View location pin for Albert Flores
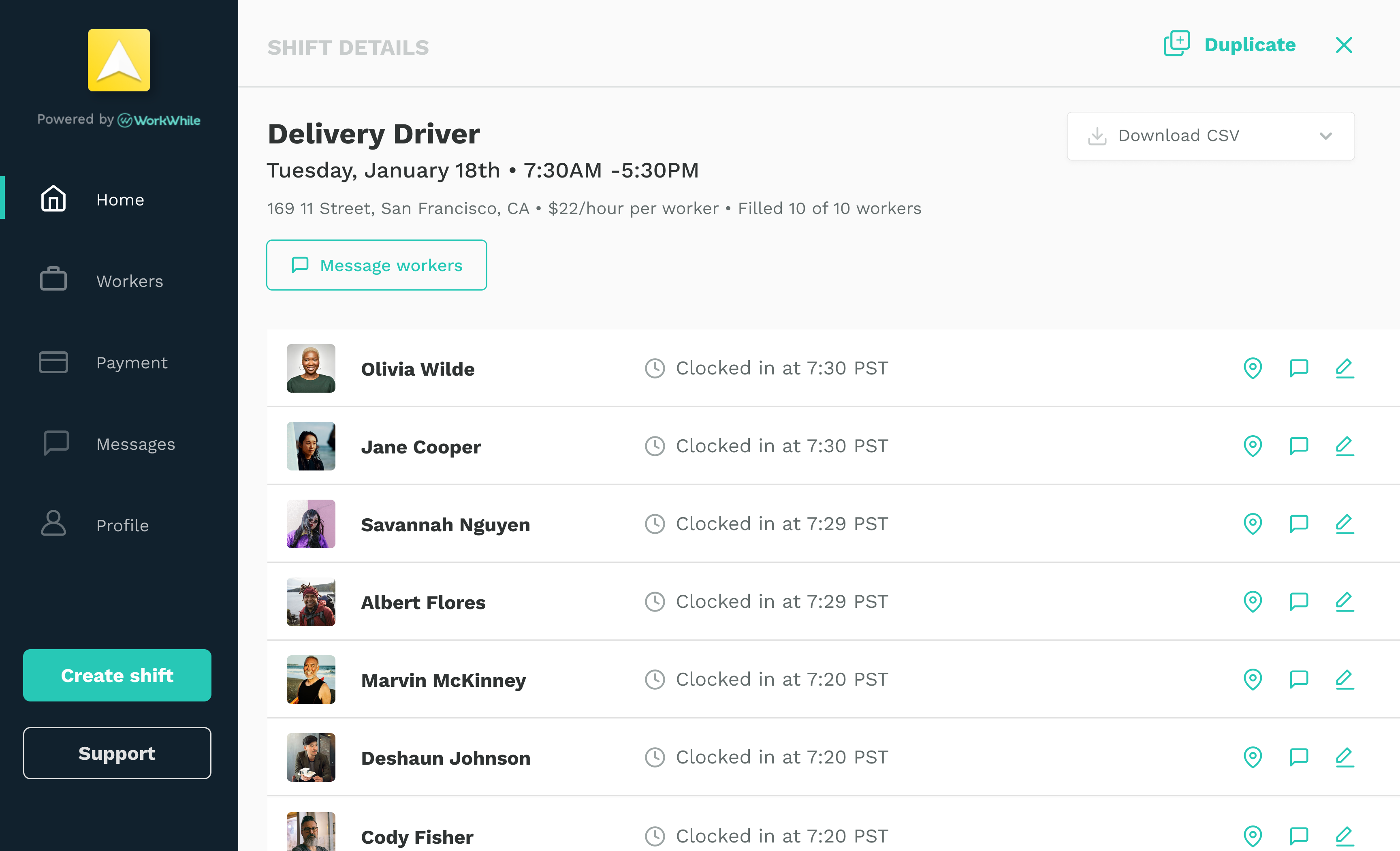The height and width of the screenshot is (851, 1400). tap(1252, 601)
